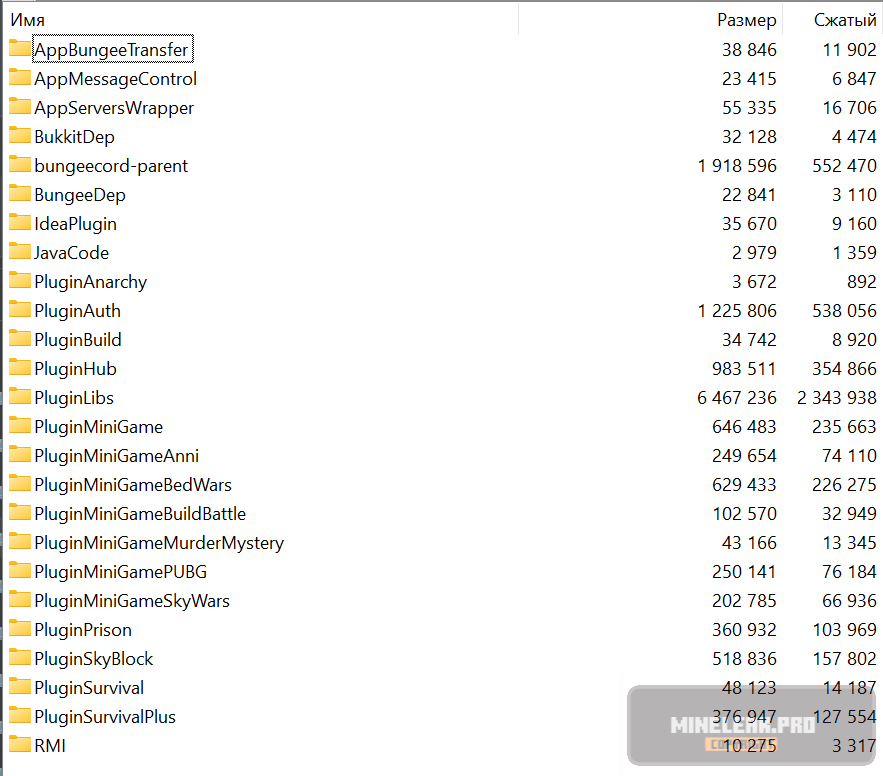Select the PluginSkyBlock folder name
Viewport: 883px width, 776px height.
[x=93, y=659]
